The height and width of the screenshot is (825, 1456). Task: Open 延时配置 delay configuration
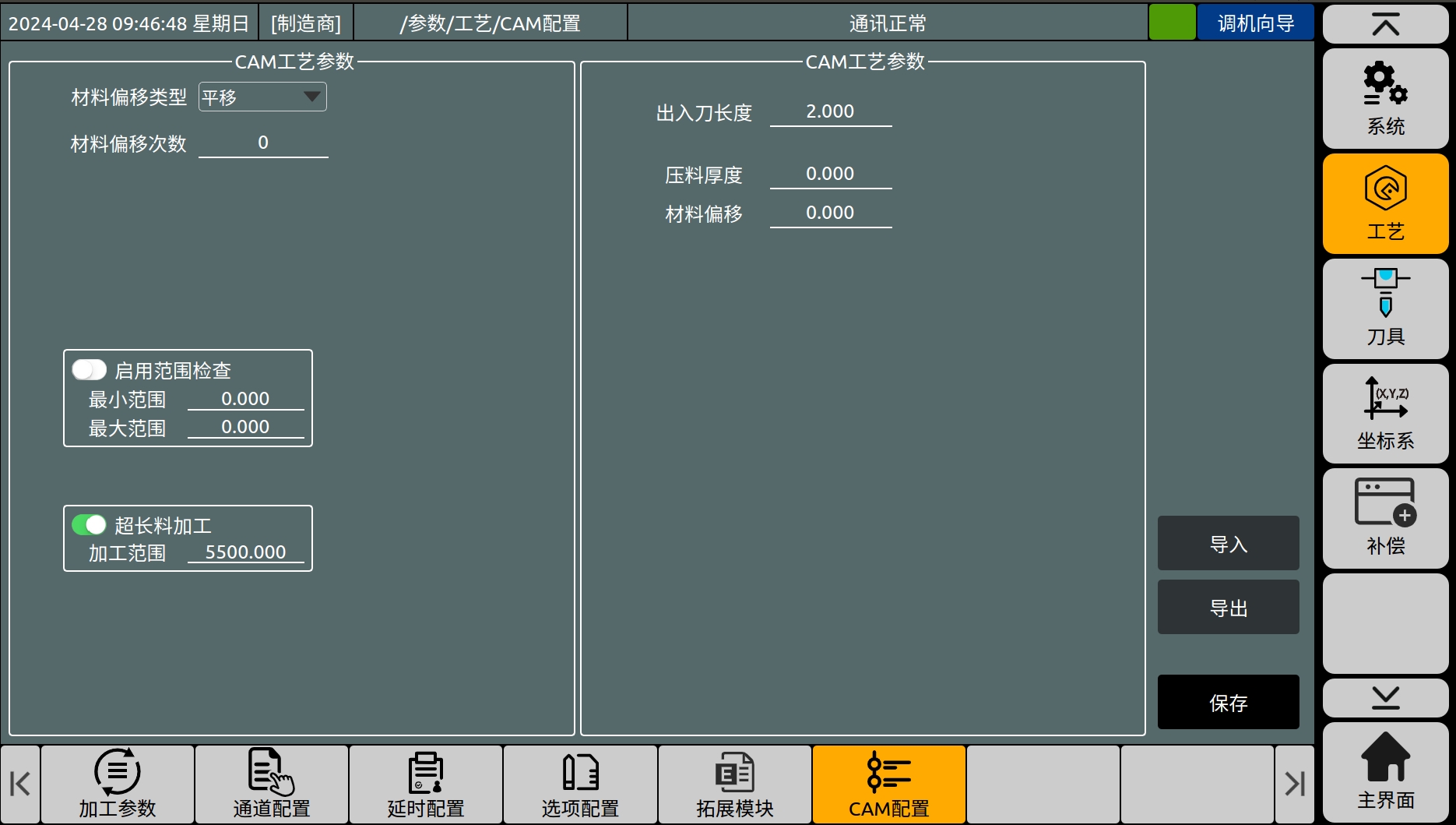pyautogui.click(x=426, y=784)
